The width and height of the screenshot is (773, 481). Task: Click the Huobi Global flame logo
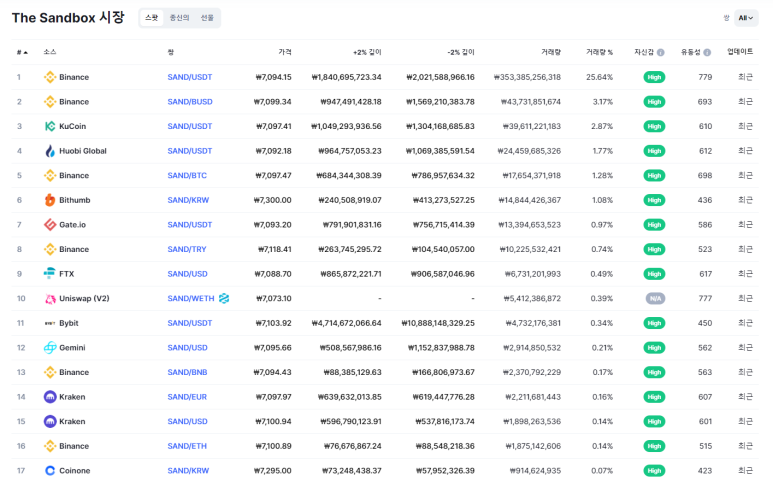click(50, 151)
